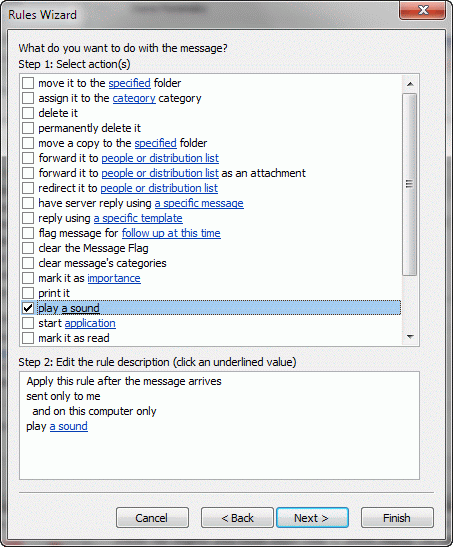Open the 'application' link in start action
Screen dimensions: 453x547
(90, 323)
